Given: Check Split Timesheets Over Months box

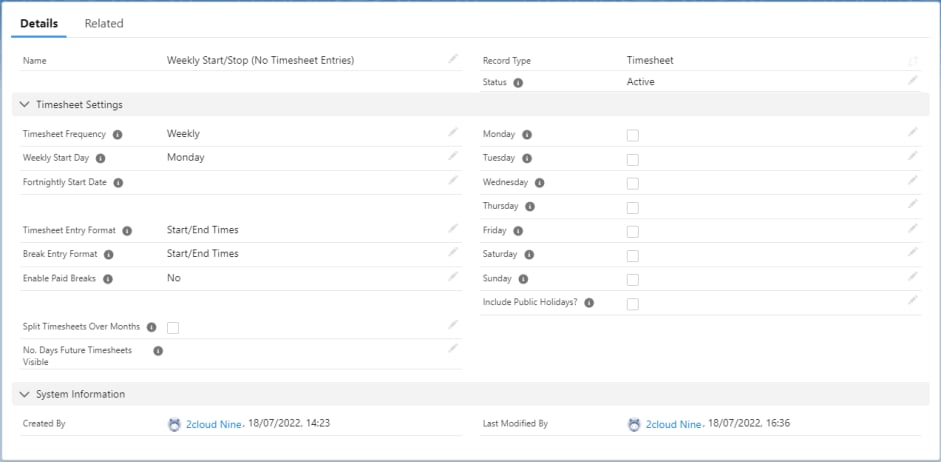Looking at the screenshot, I should pyautogui.click(x=173, y=328).
